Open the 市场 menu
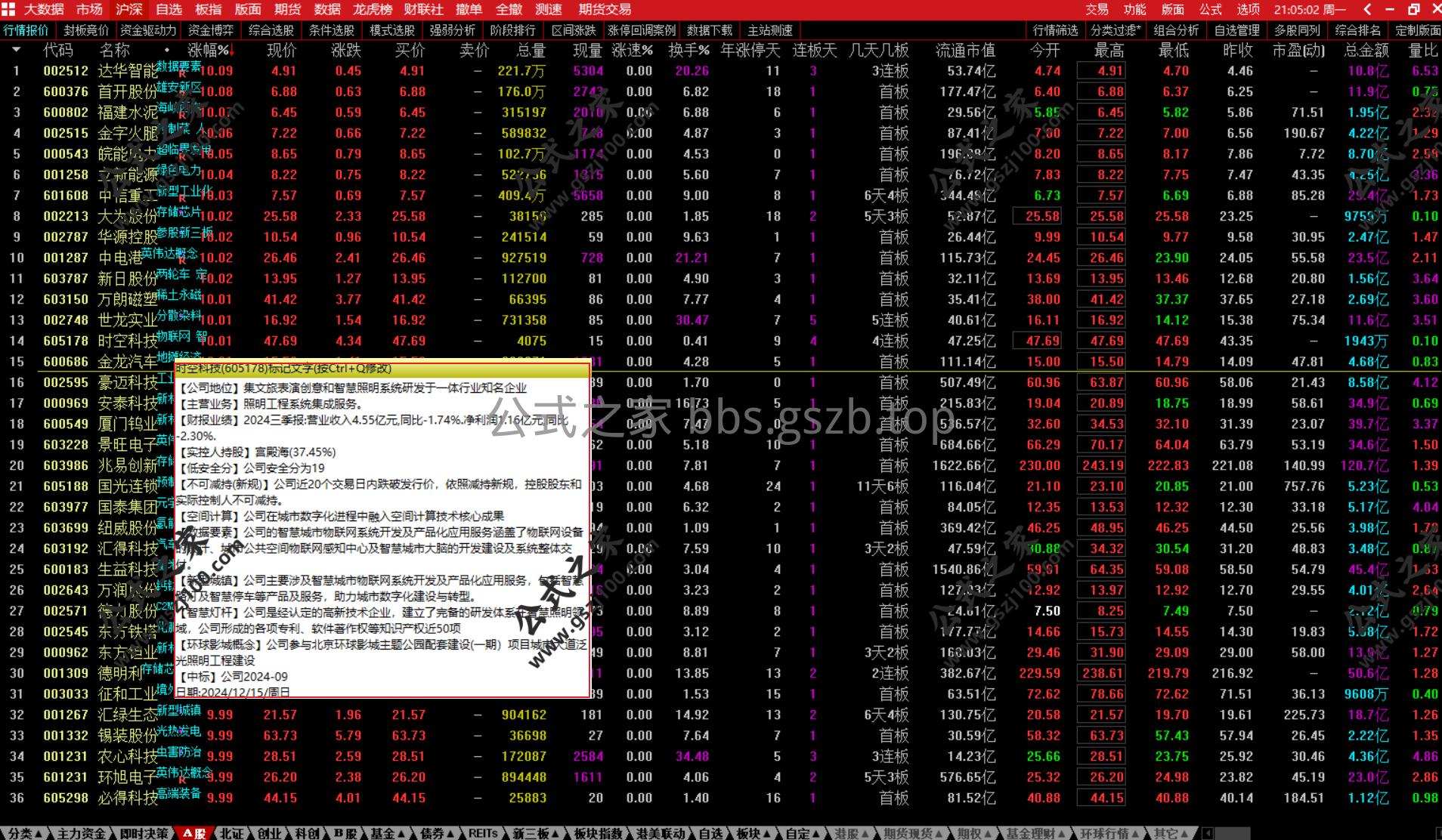1442x840 pixels. (x=89, y=9)
